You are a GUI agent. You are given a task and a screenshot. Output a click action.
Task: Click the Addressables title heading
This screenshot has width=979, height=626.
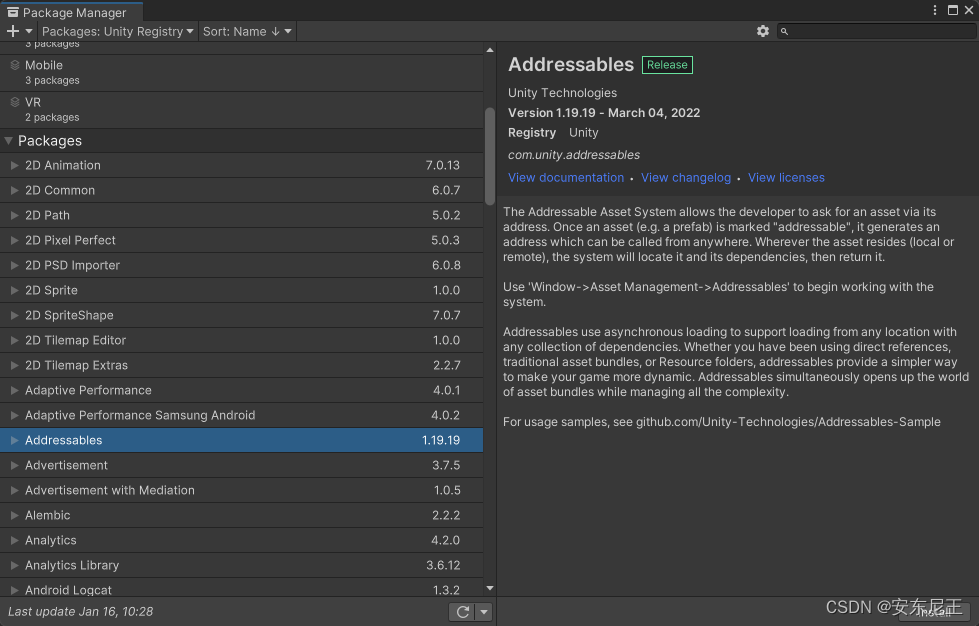(571, 64)
